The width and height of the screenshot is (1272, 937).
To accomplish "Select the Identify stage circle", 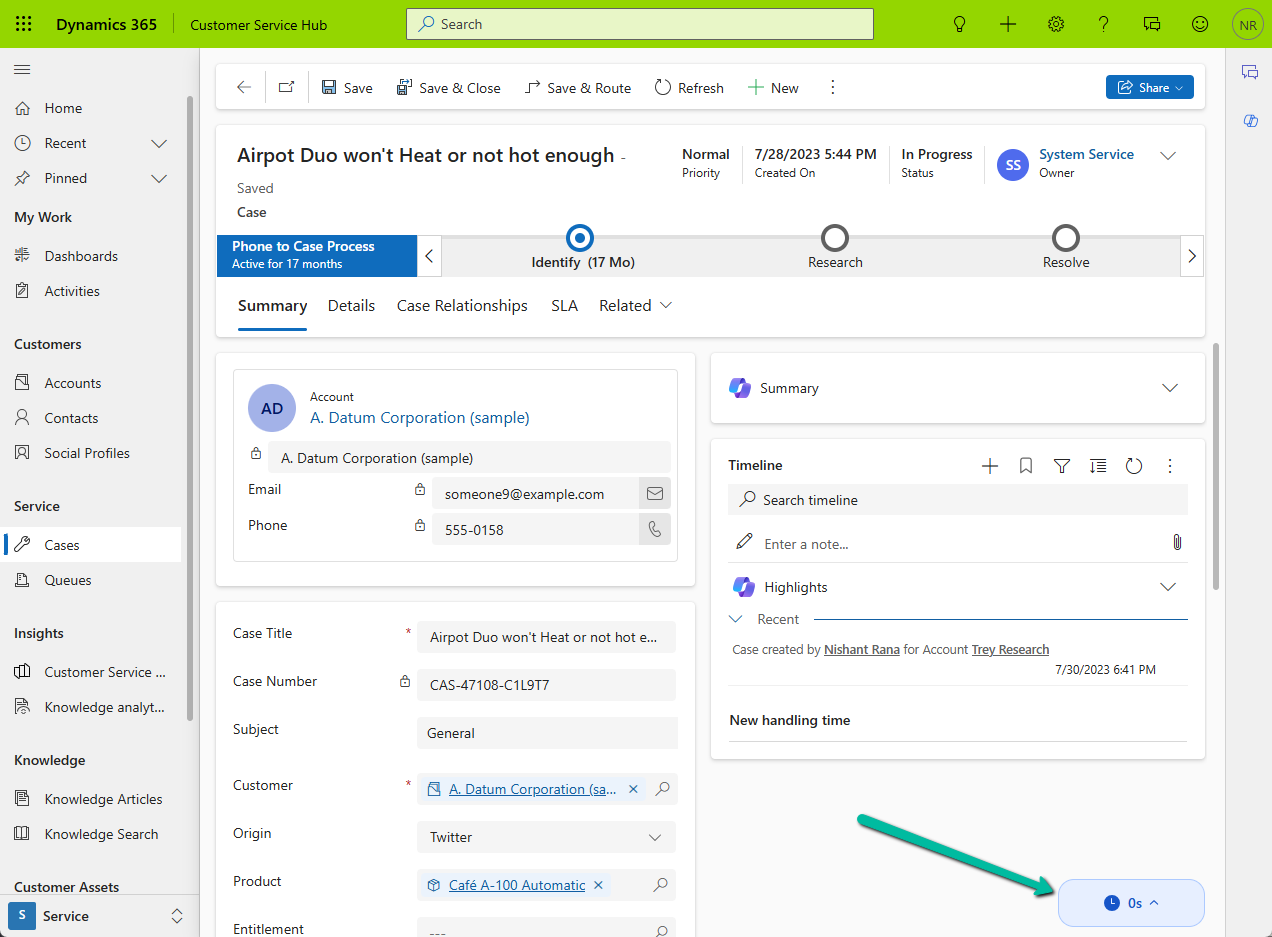I will (x=580, y=239).
